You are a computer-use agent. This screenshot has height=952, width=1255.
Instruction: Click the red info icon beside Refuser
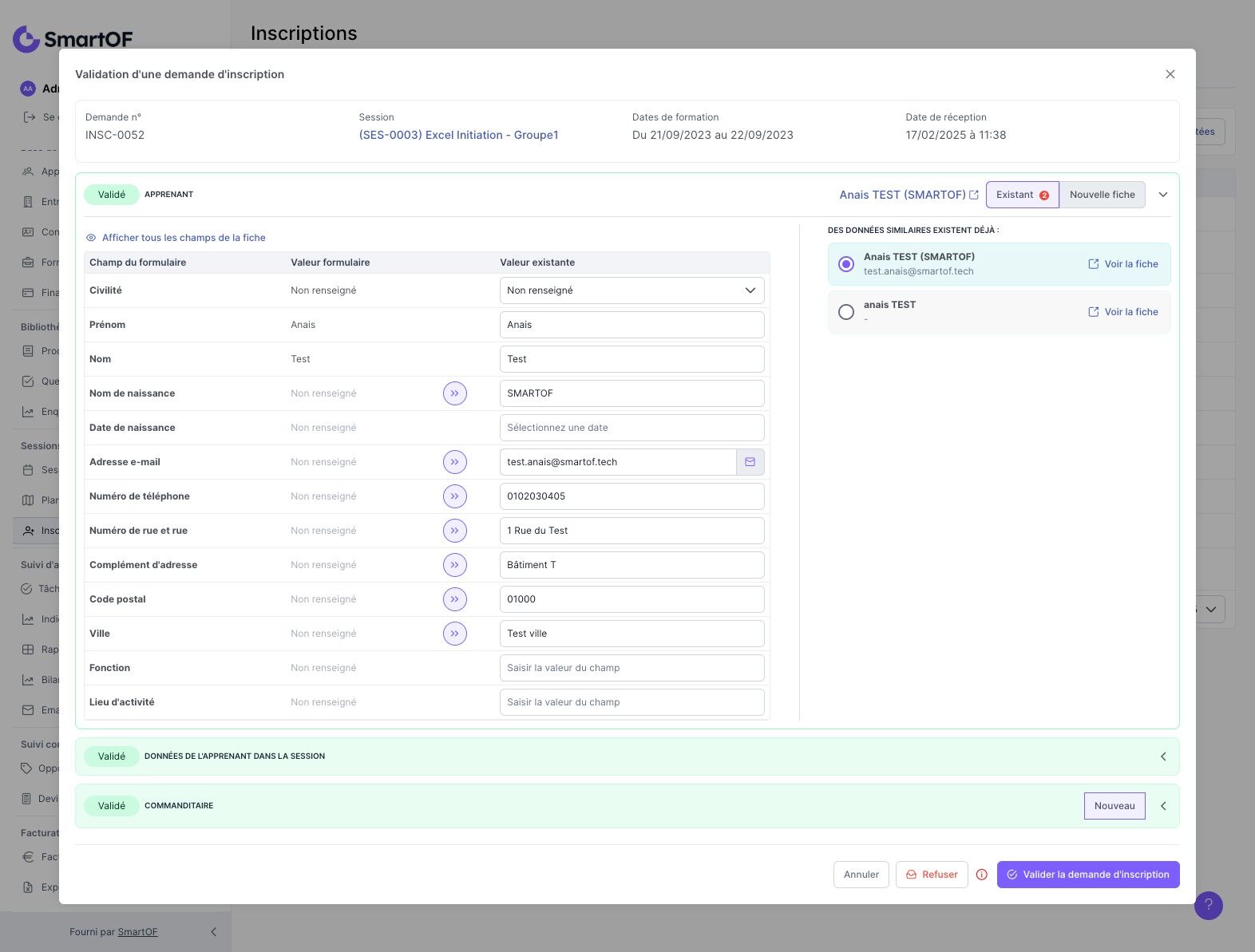[x=982, y=875]
